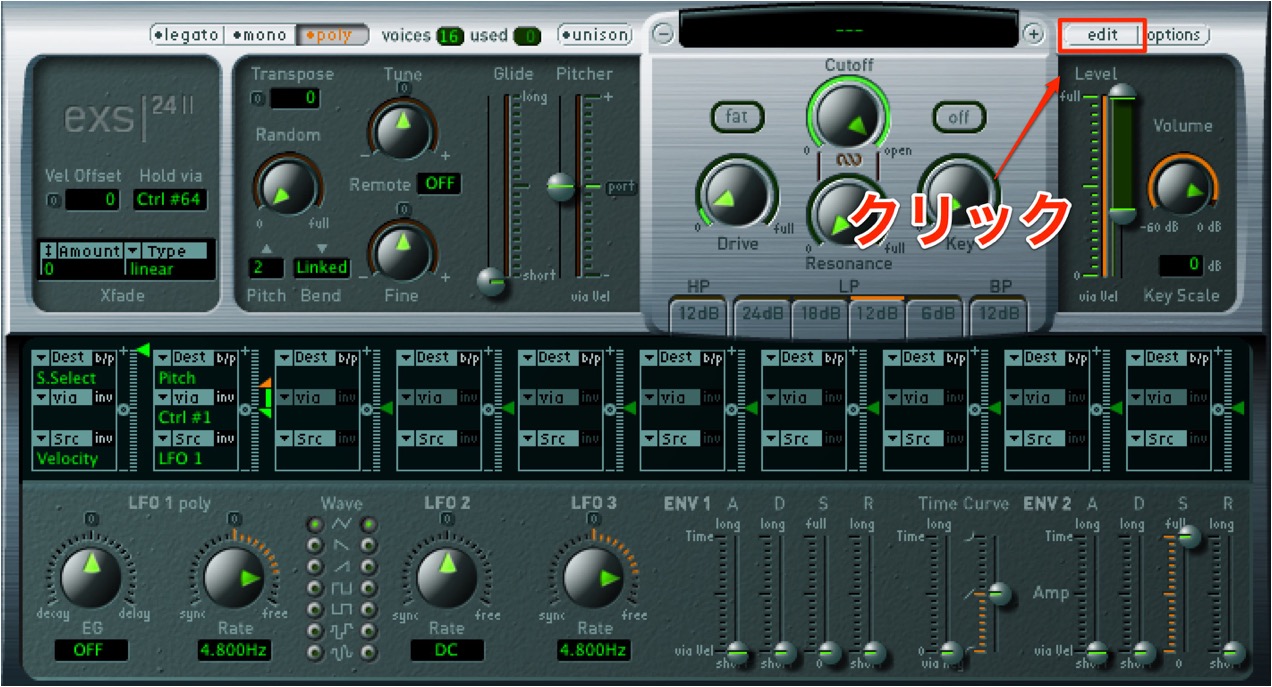Select the BP 12dB filter type
Screen dimensions: 1272x687
[998, 313]
